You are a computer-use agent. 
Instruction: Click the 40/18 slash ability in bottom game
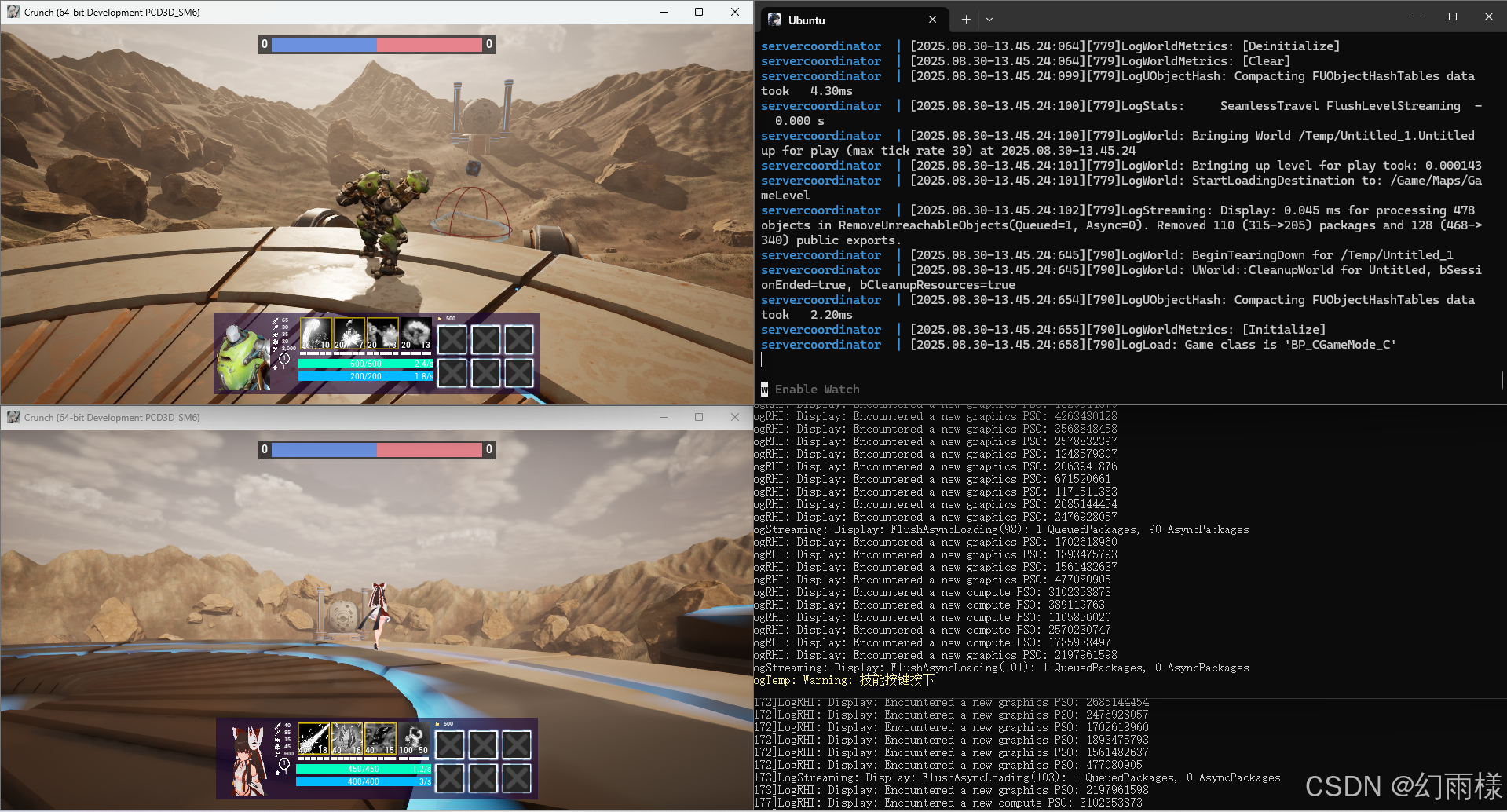[313, 738]
